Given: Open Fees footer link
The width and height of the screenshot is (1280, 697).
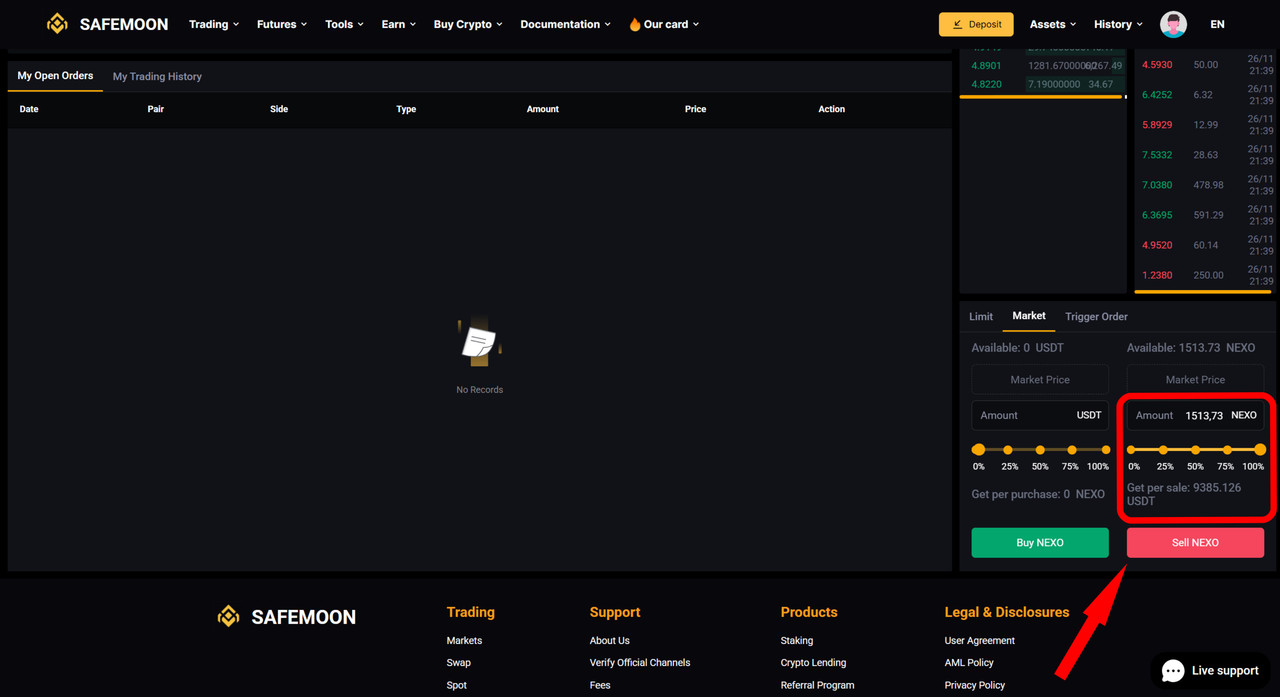Looking at the screenshot, I should tap(600, 685).
